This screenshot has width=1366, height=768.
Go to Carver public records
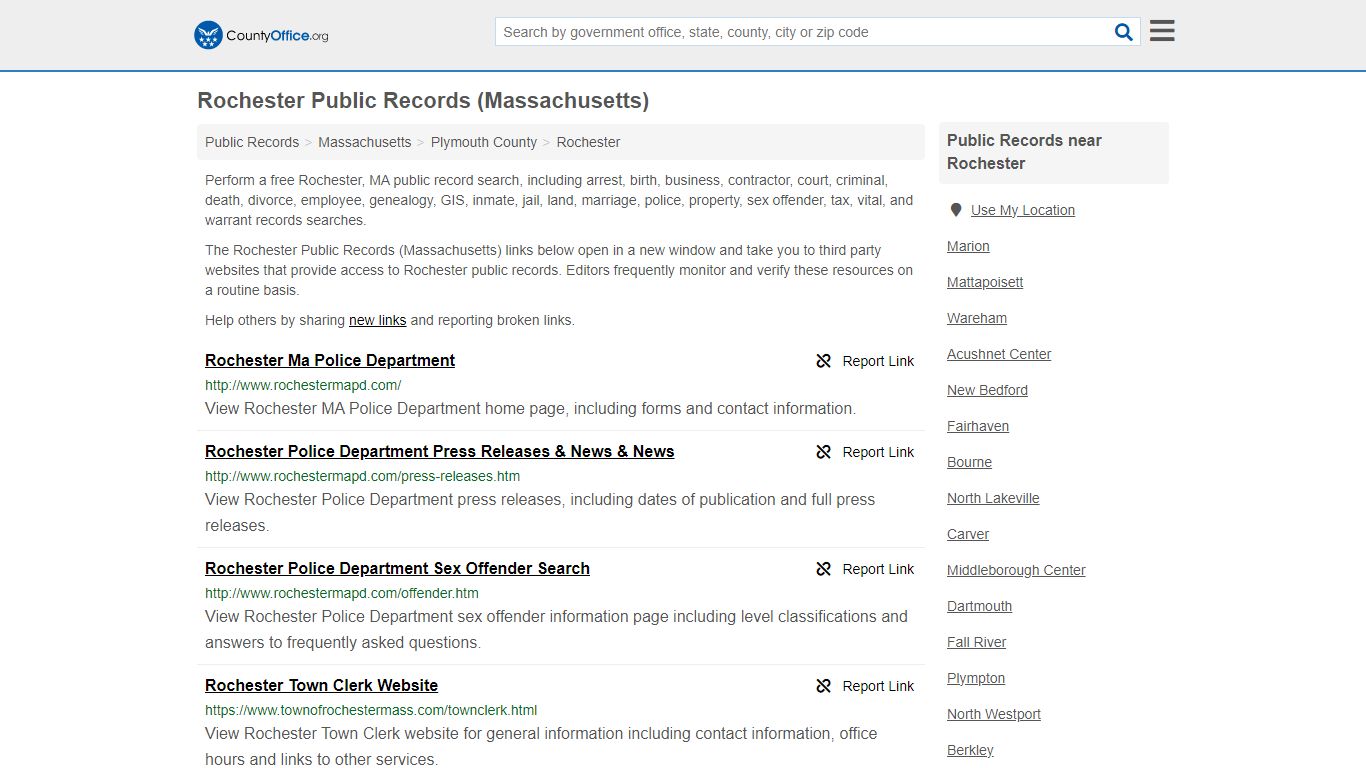[x=968, y=534]
